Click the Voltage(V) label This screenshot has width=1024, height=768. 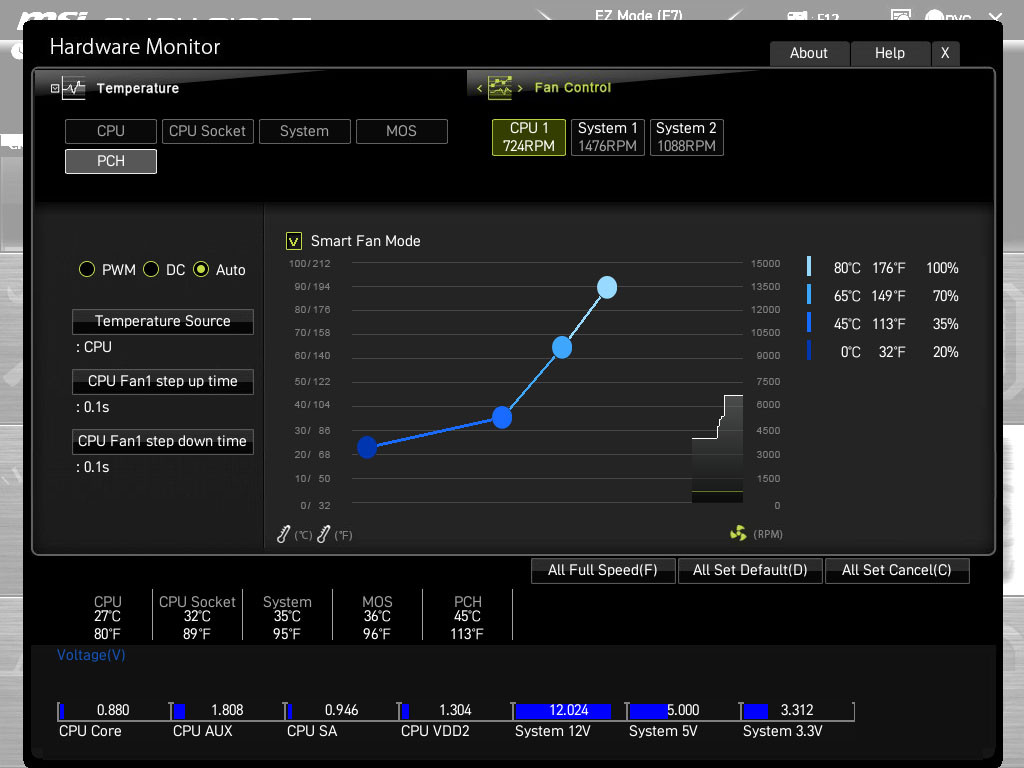(x=91, y=655)
